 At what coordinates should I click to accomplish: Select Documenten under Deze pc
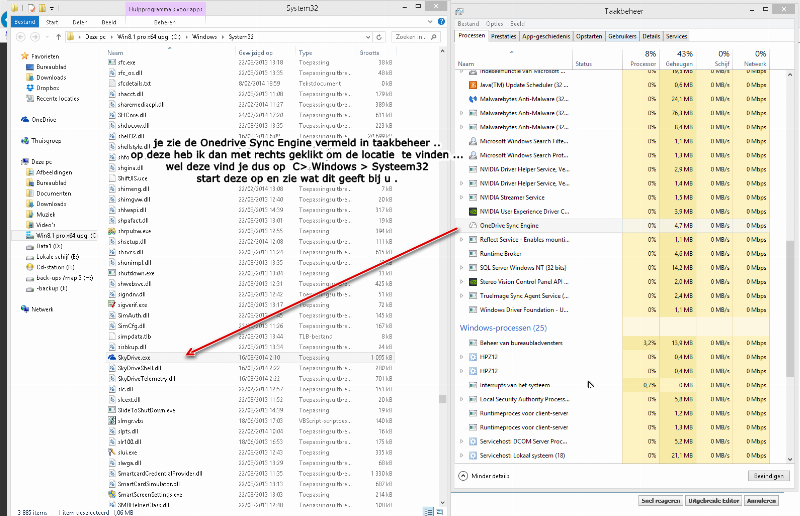pyautogui.click(x=53, y=193)
